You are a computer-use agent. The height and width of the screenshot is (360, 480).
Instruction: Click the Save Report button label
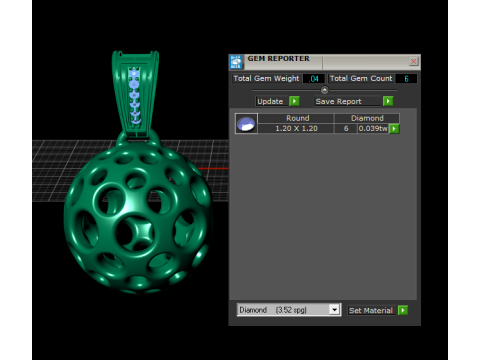click(x=348, y=101)
